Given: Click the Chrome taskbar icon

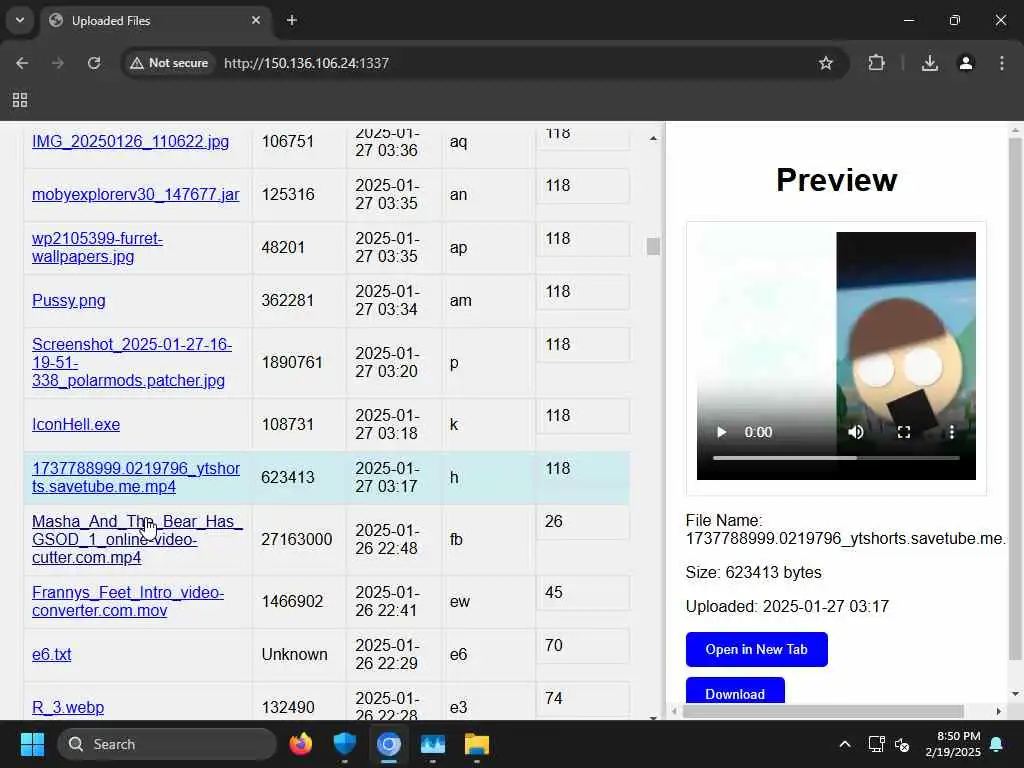Looking at the screenshot, I should (389, 744).
